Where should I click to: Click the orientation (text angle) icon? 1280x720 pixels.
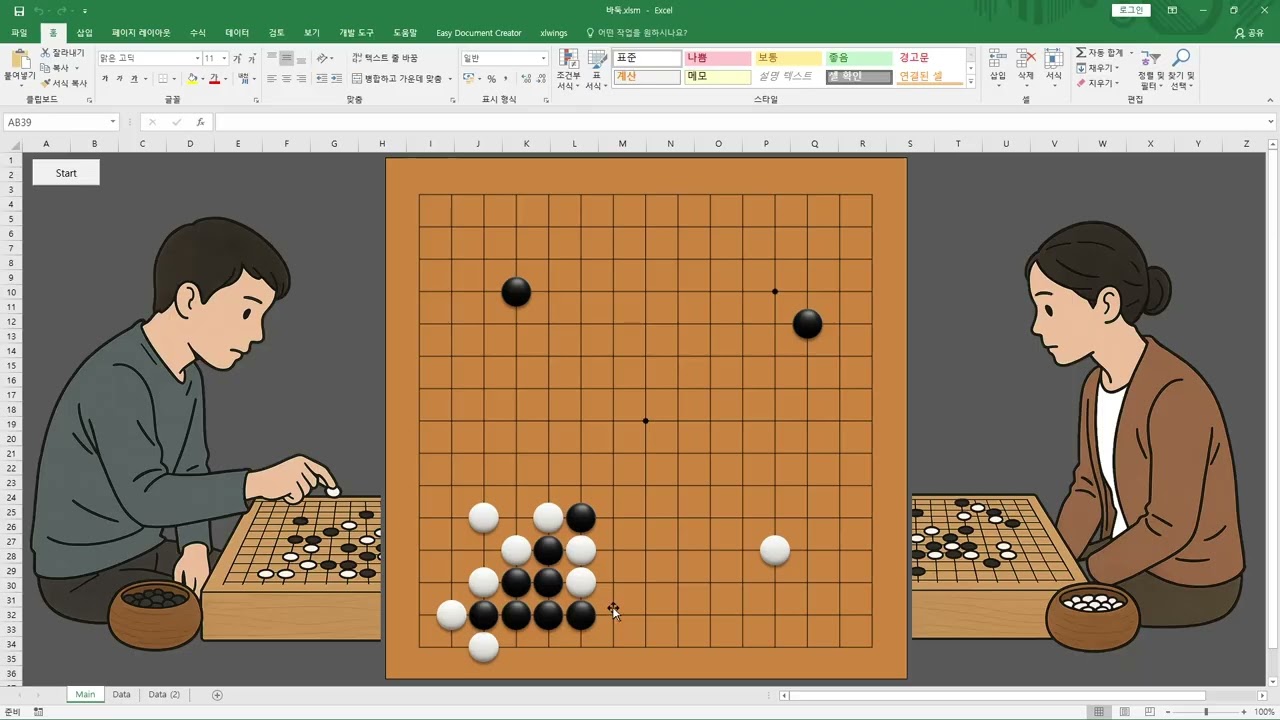pos(322,58)
